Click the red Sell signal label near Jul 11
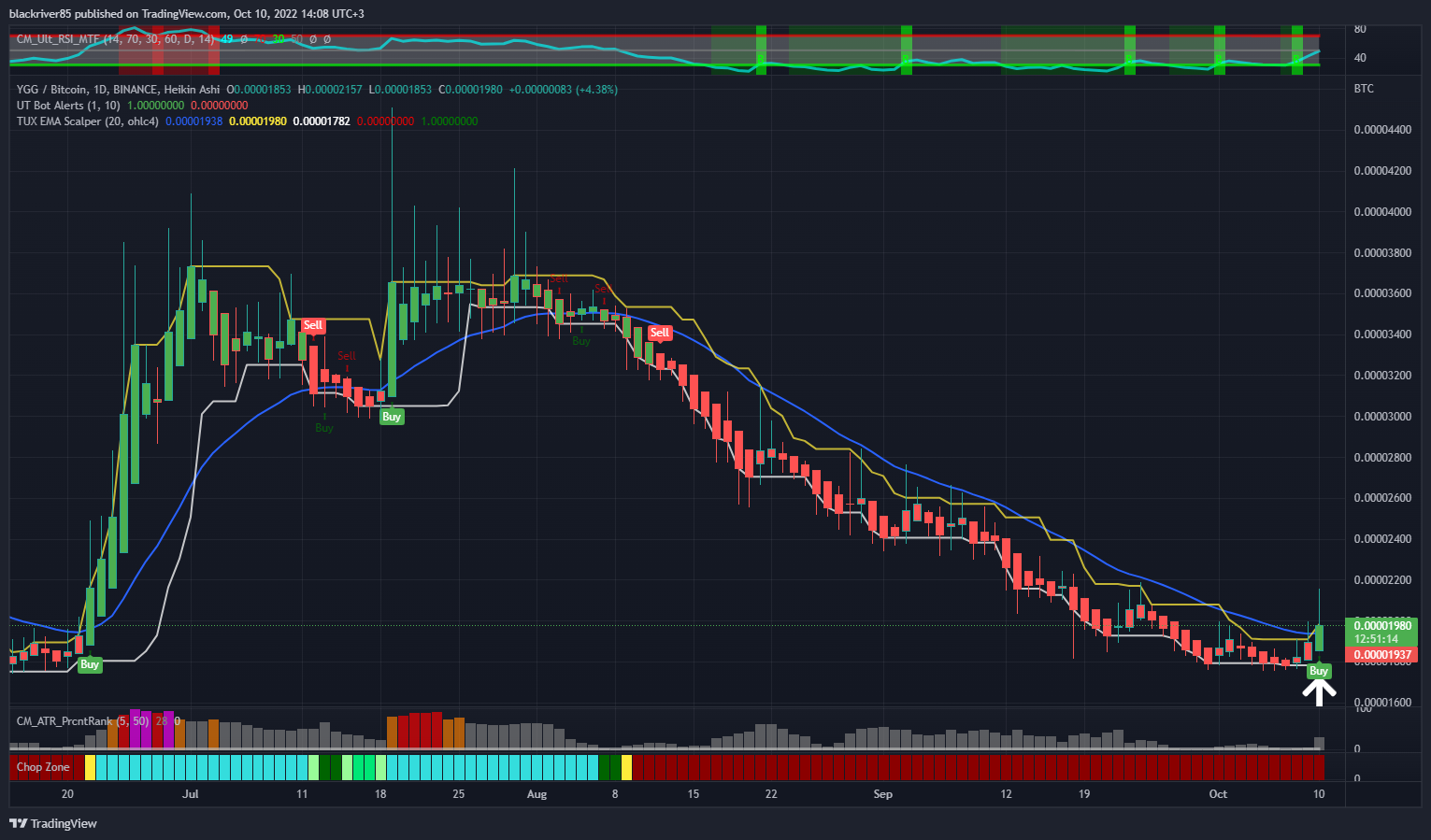1431x840 pixels. [x=313, y=325]
